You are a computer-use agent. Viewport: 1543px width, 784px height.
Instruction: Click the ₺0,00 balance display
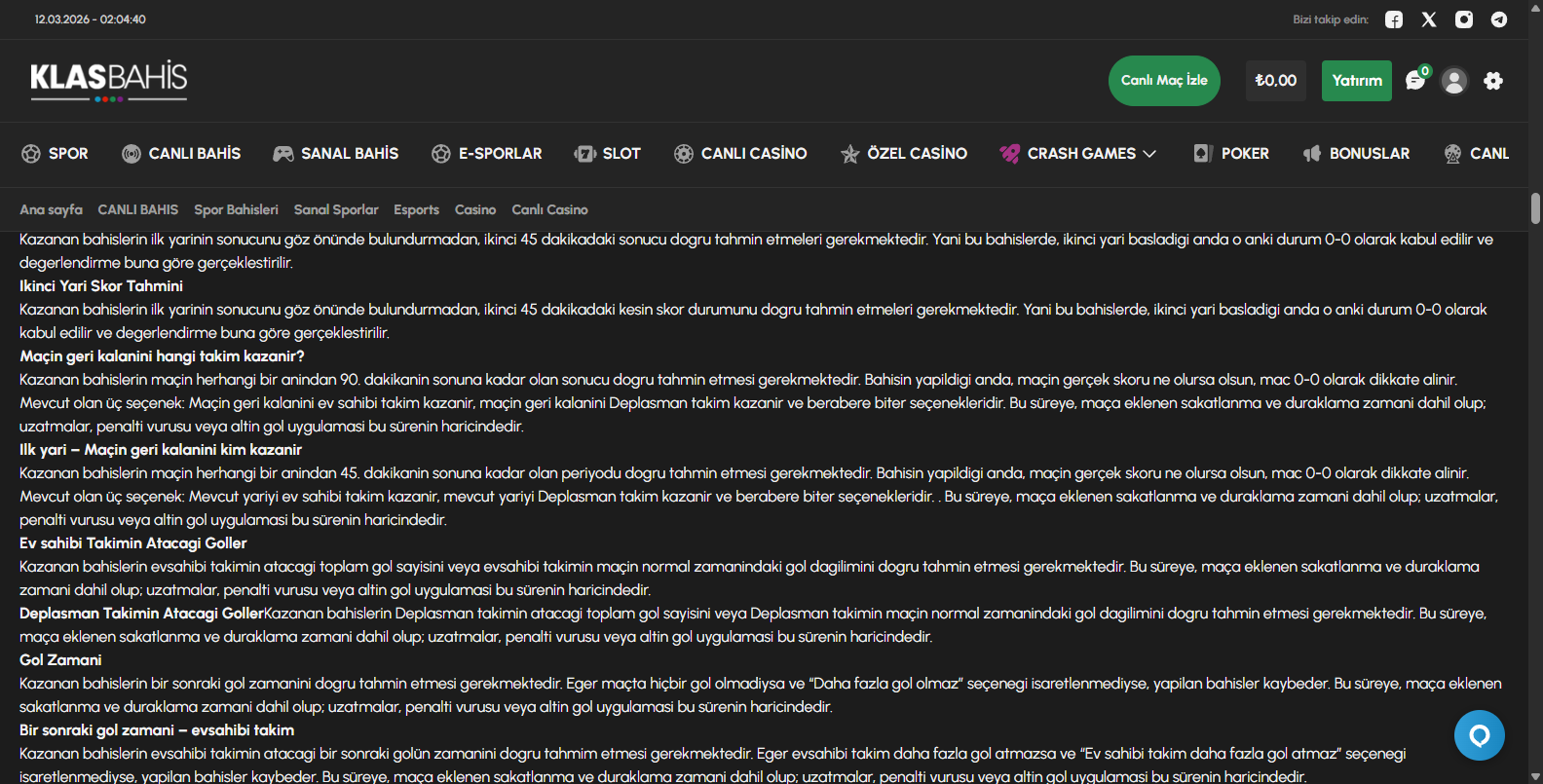point(1275,81)
